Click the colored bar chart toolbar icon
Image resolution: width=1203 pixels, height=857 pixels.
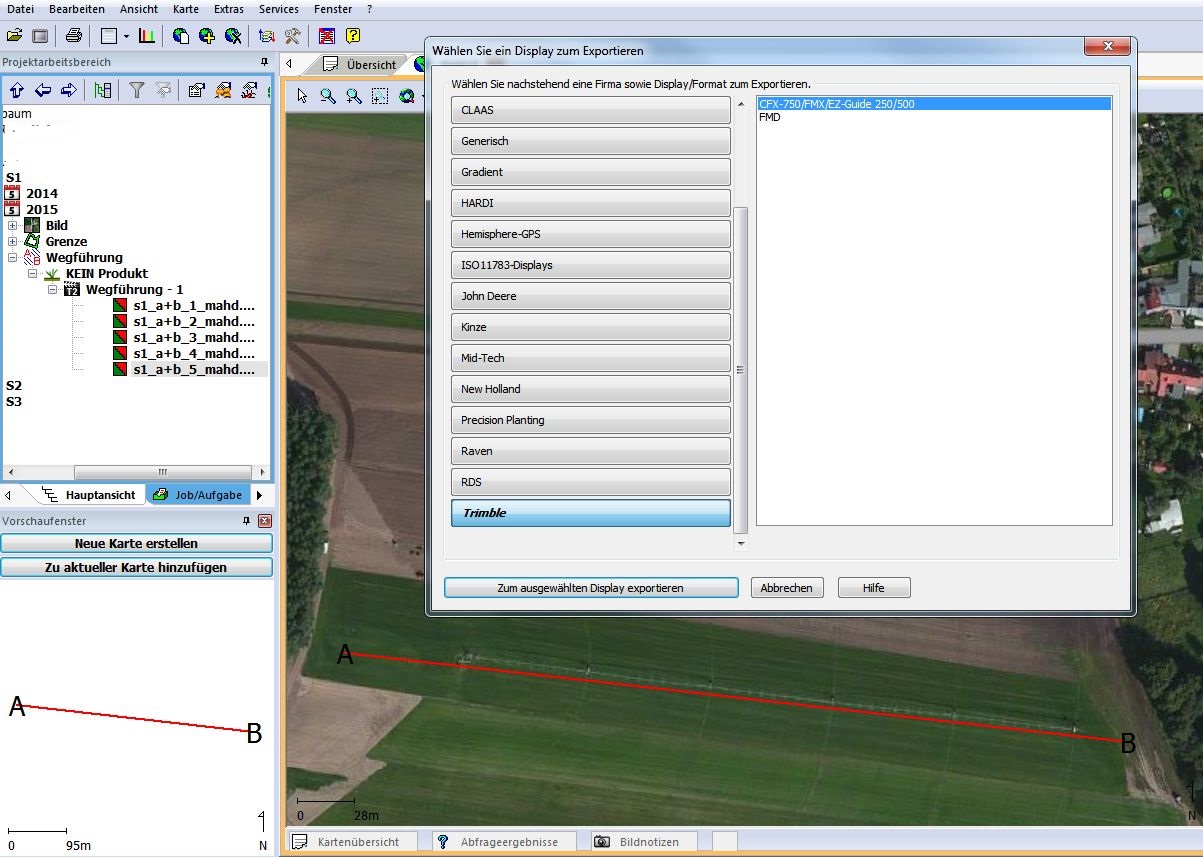(147, 36)
